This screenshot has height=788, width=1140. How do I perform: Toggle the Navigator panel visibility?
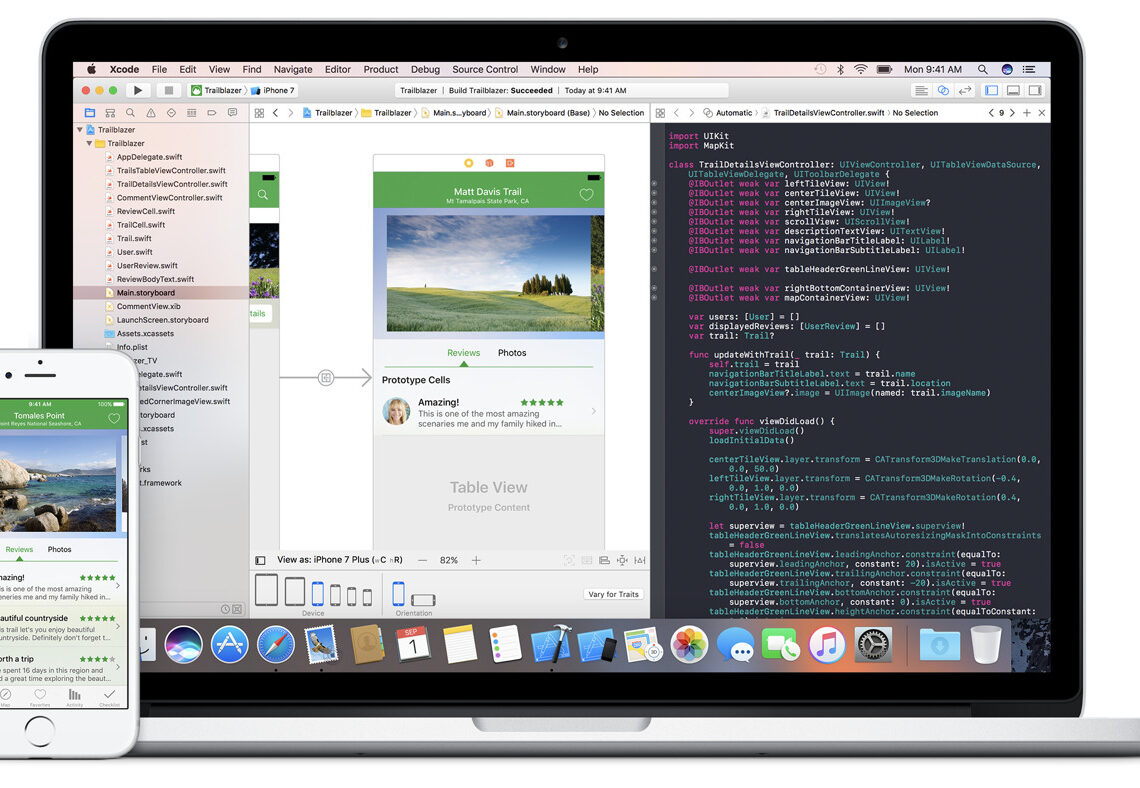point(993,90)
